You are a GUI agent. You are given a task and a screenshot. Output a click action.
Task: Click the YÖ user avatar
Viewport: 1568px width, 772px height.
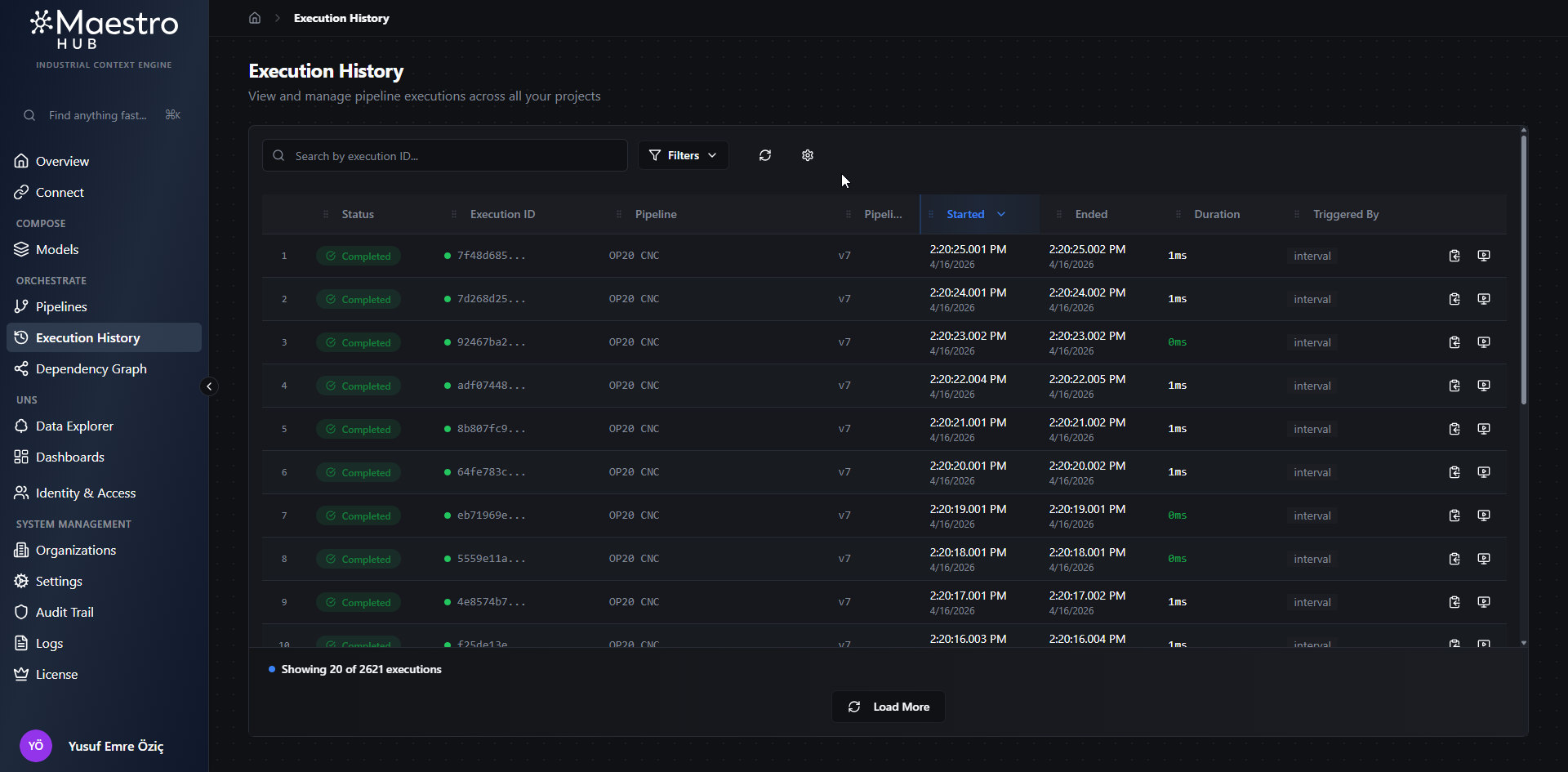36,746
